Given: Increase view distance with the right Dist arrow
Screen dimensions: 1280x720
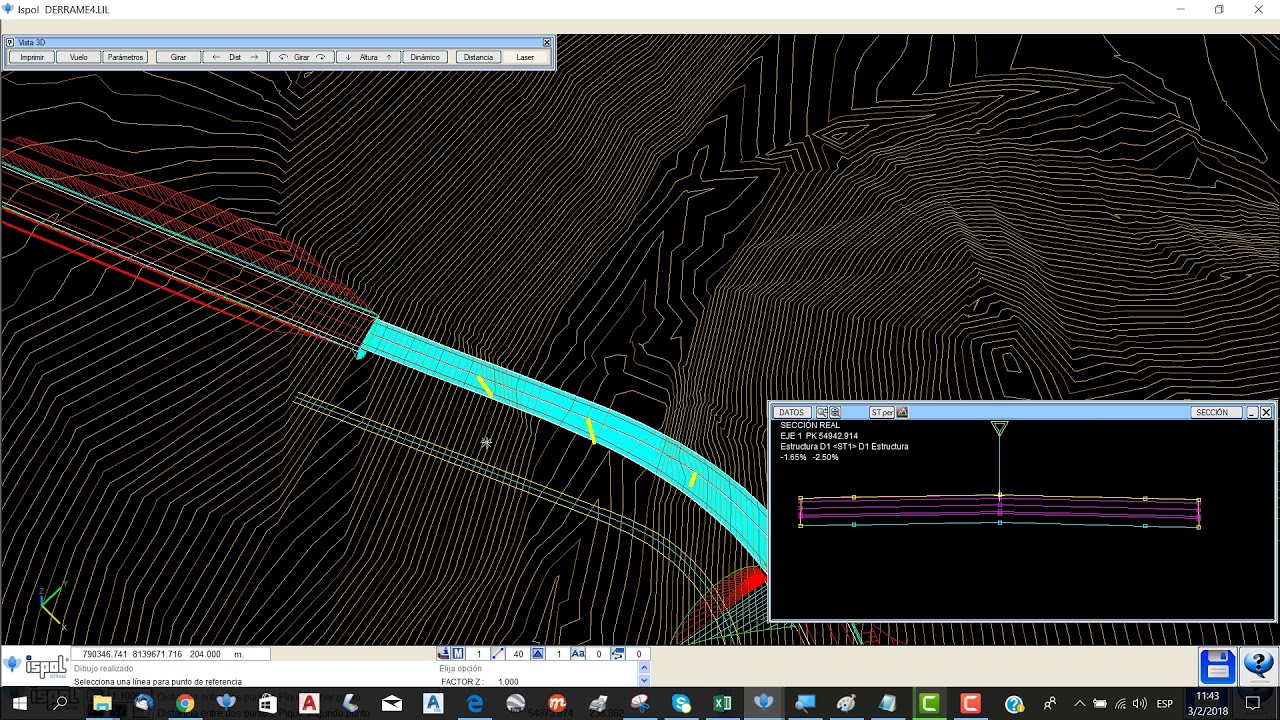Looking at the screenshot, I should 254,57.
